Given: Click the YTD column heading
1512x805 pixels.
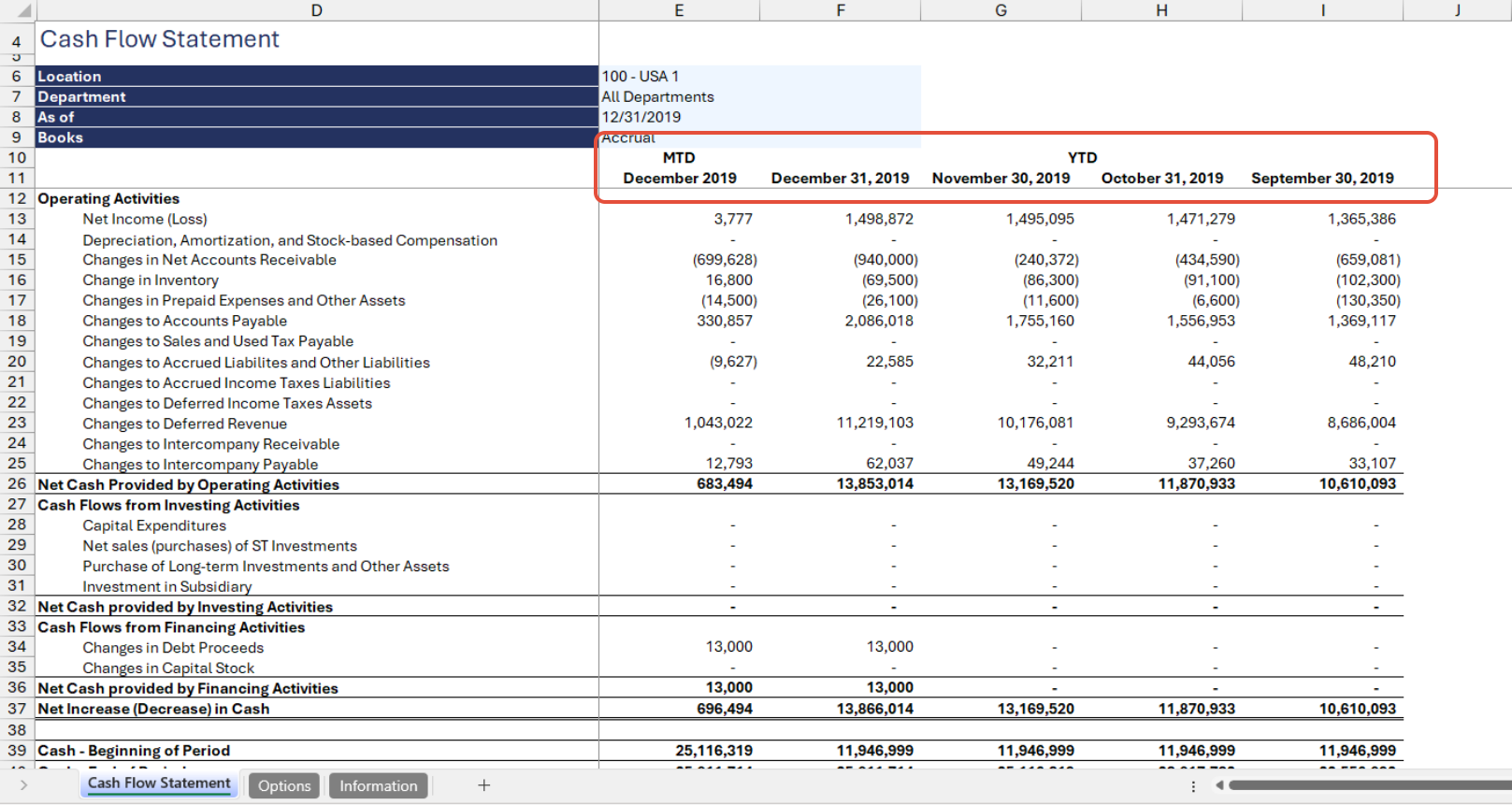Looking at the screenshot, I should tap(1082, 158).
